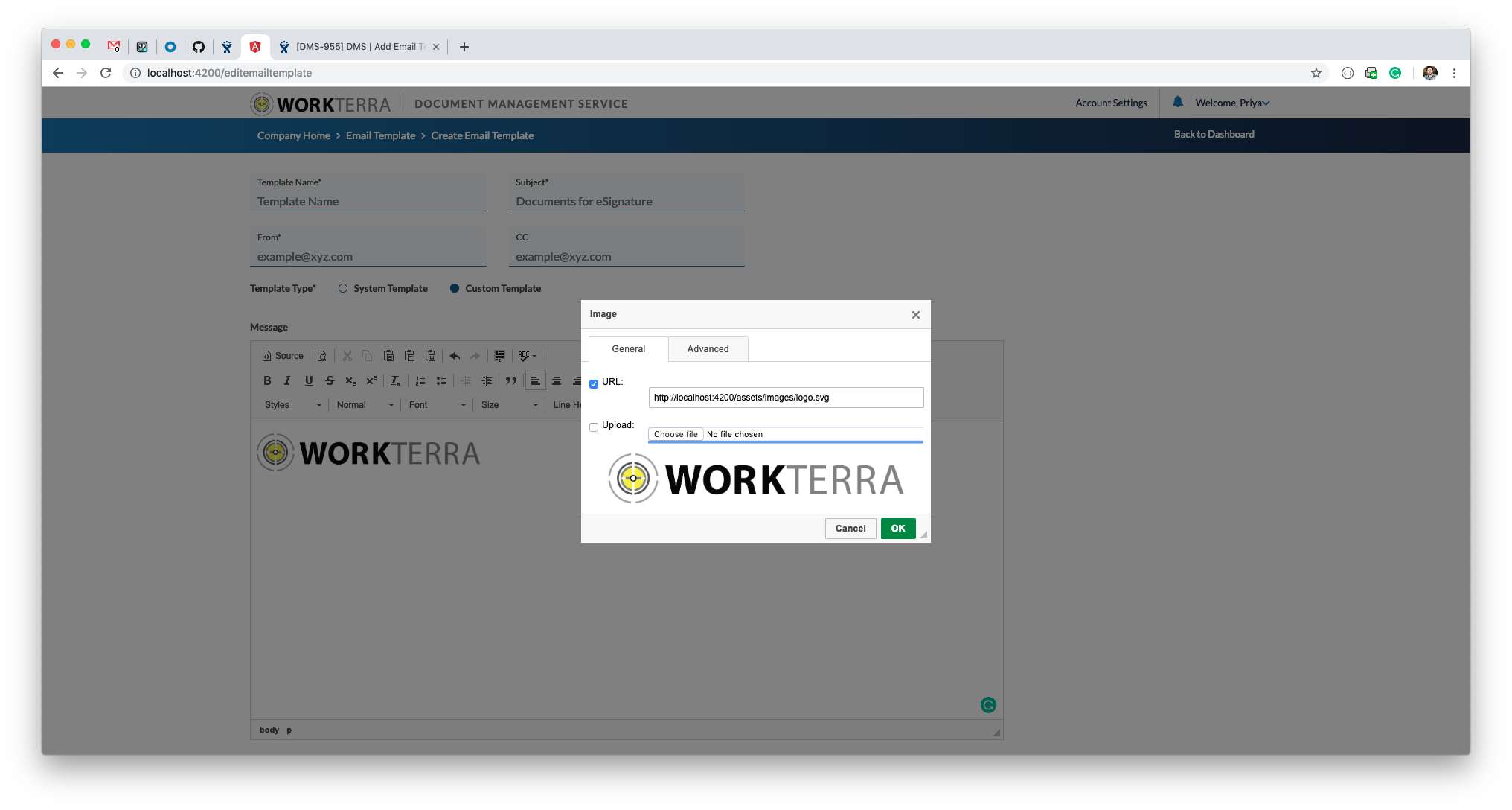The height and width of the screenshot is (810, 1512).
Task: Click the Bold formatting icon
Action: (267, 380)
